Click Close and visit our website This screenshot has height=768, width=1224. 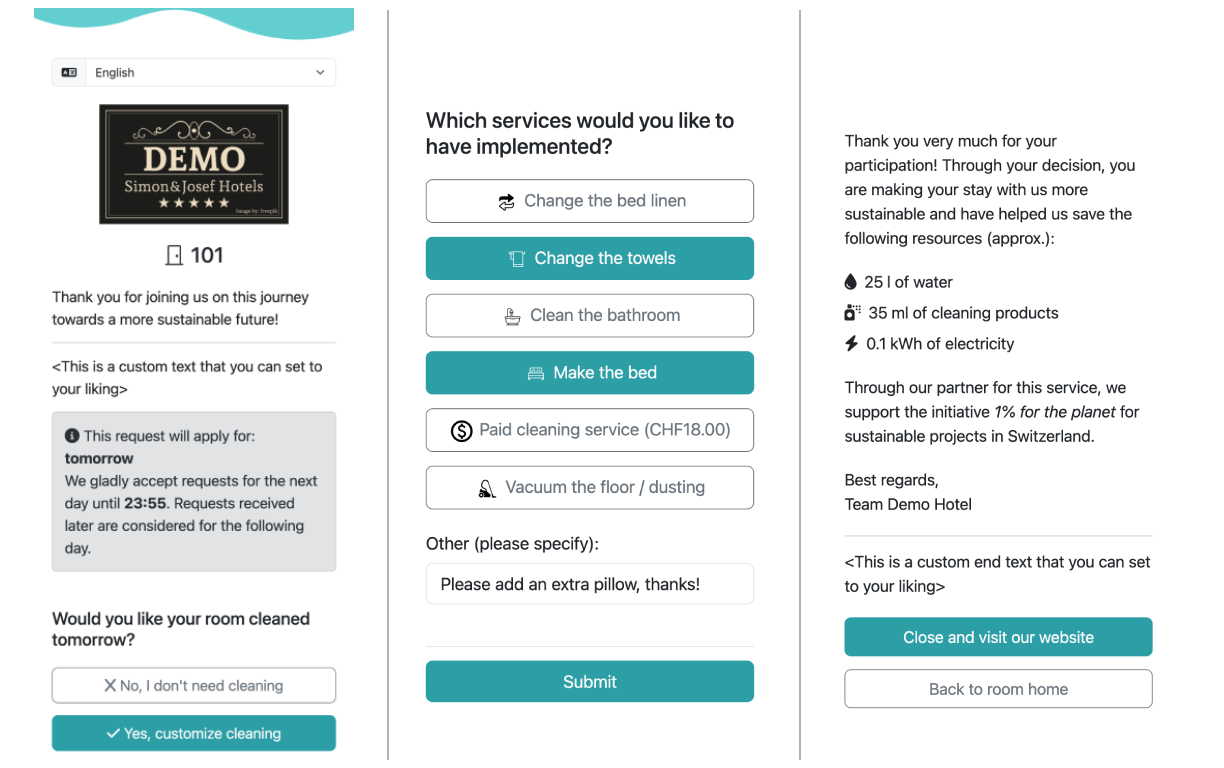(998, 636)
